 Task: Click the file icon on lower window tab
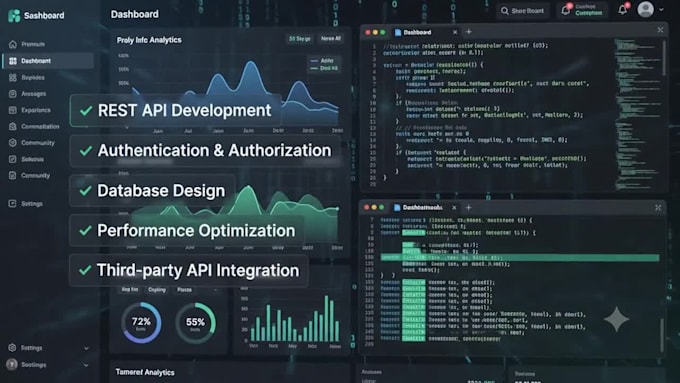click(397, 208)
